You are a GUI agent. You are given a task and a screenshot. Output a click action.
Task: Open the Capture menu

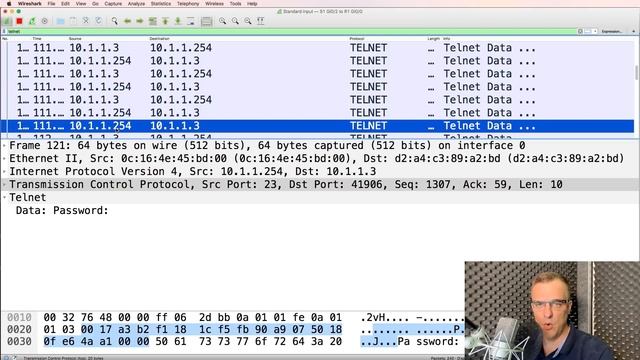click(113, 3)
